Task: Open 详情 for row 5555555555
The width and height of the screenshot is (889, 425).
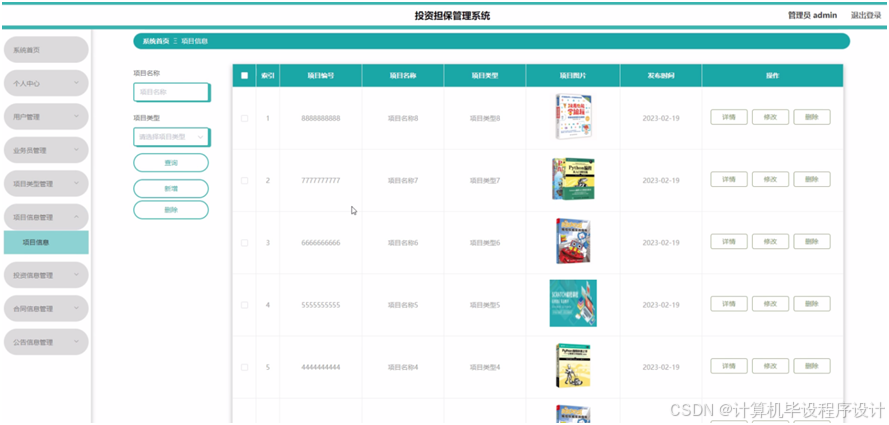Action: click(x=729, y=304)
